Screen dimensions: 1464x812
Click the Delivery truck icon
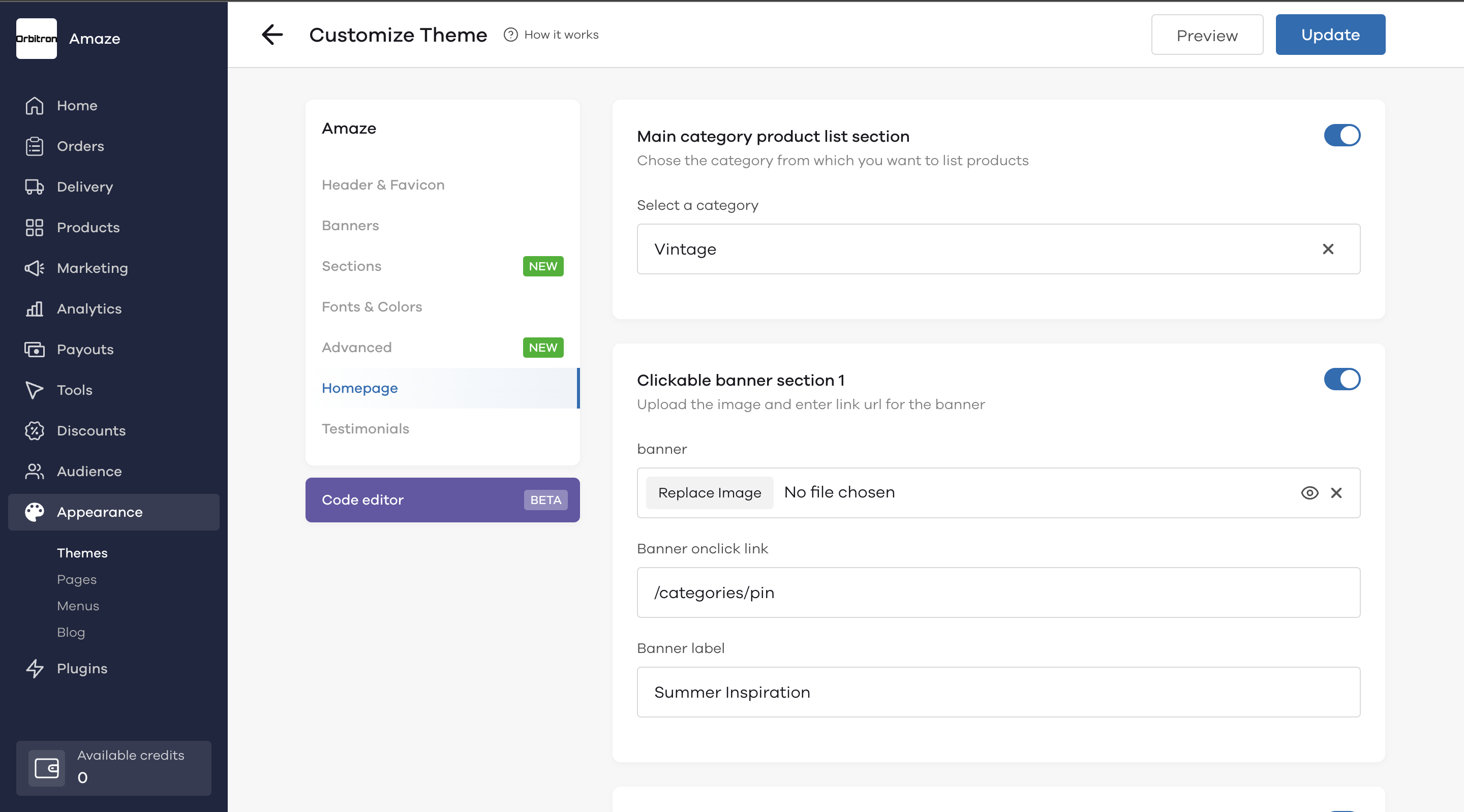[x=34, y=187]
